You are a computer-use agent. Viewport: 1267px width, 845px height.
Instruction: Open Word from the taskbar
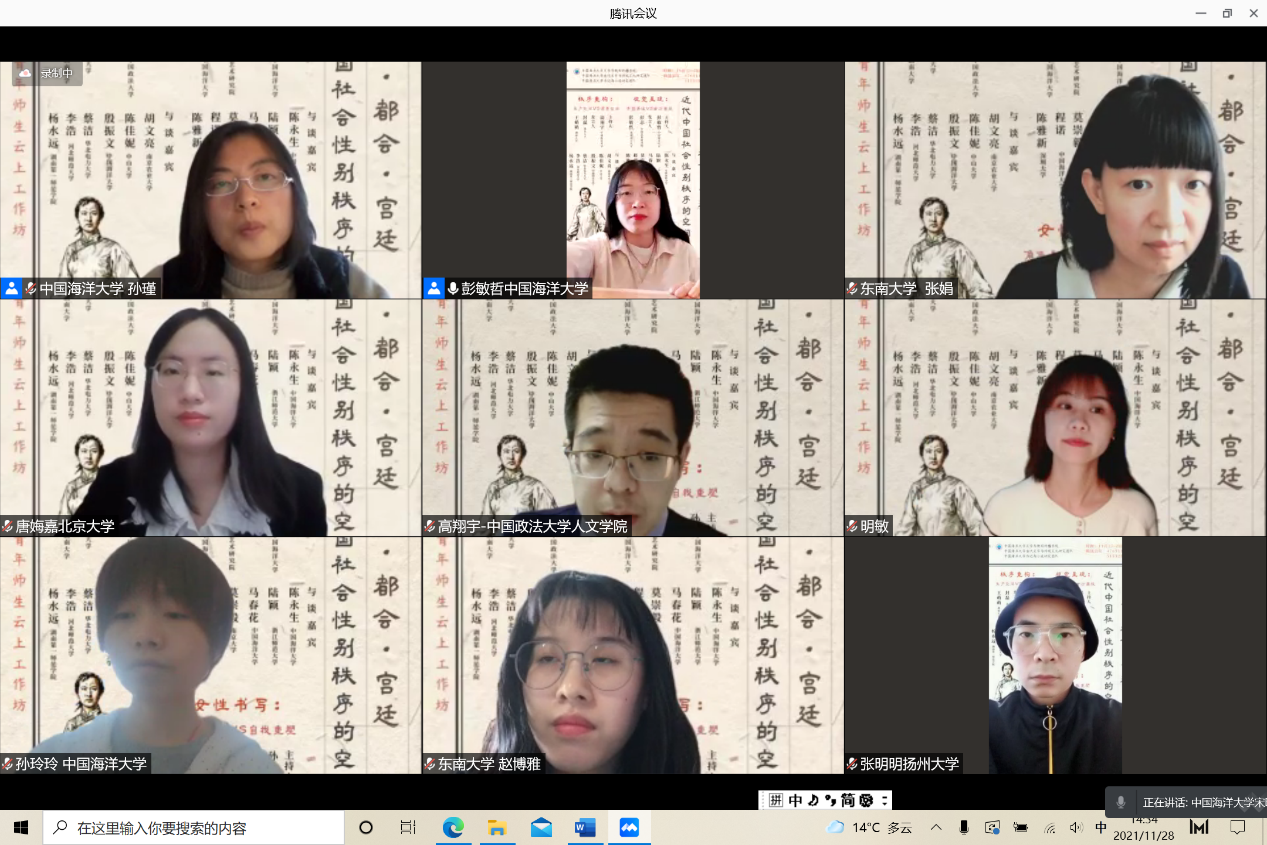(x=585, y=827)
